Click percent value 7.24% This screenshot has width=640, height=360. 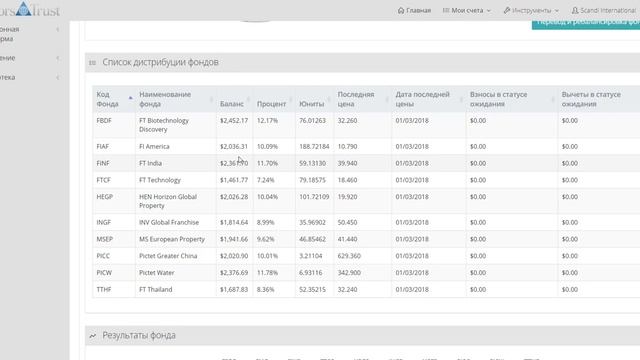click(266, 180)
